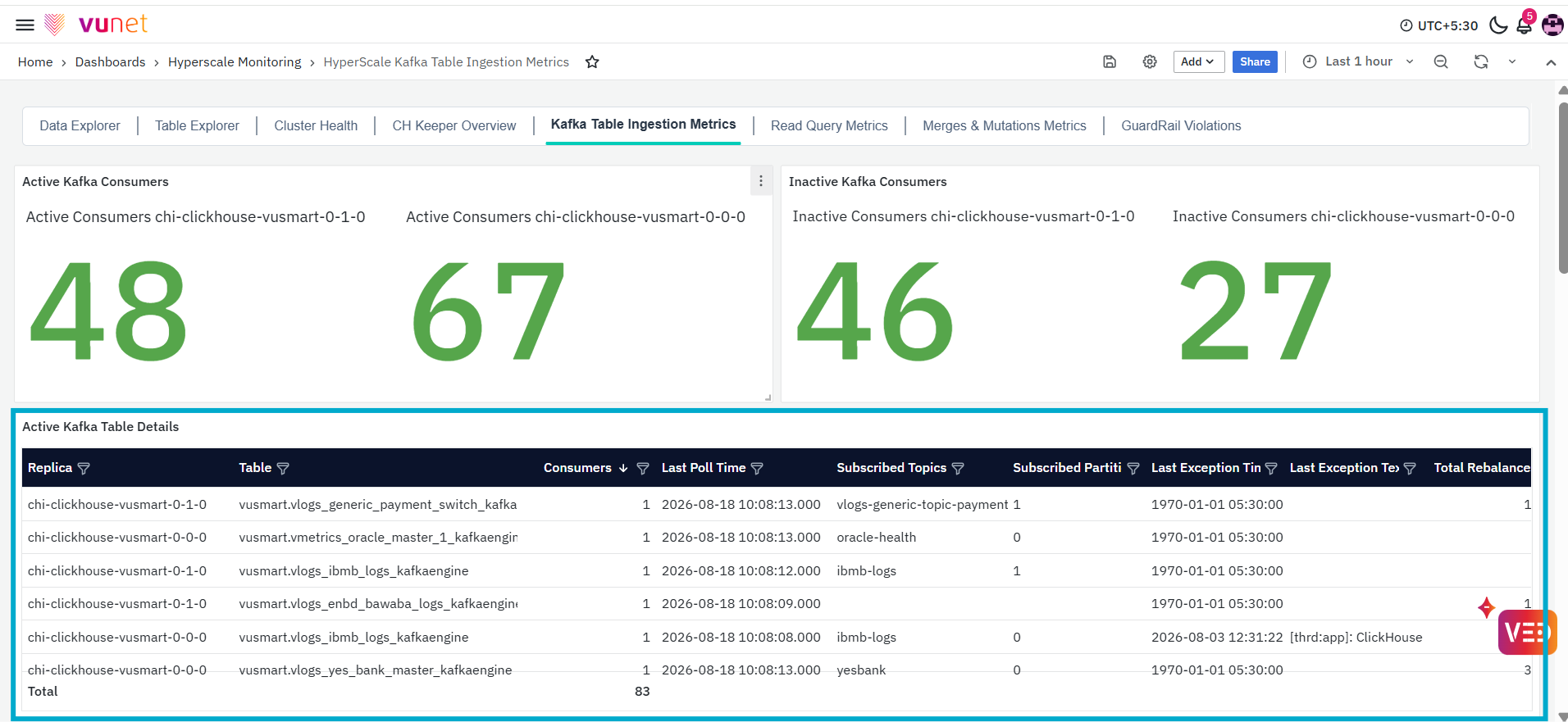1568x722 pixels.
Task: Switch to Cluster Health tab
Action: click(316, 125)
